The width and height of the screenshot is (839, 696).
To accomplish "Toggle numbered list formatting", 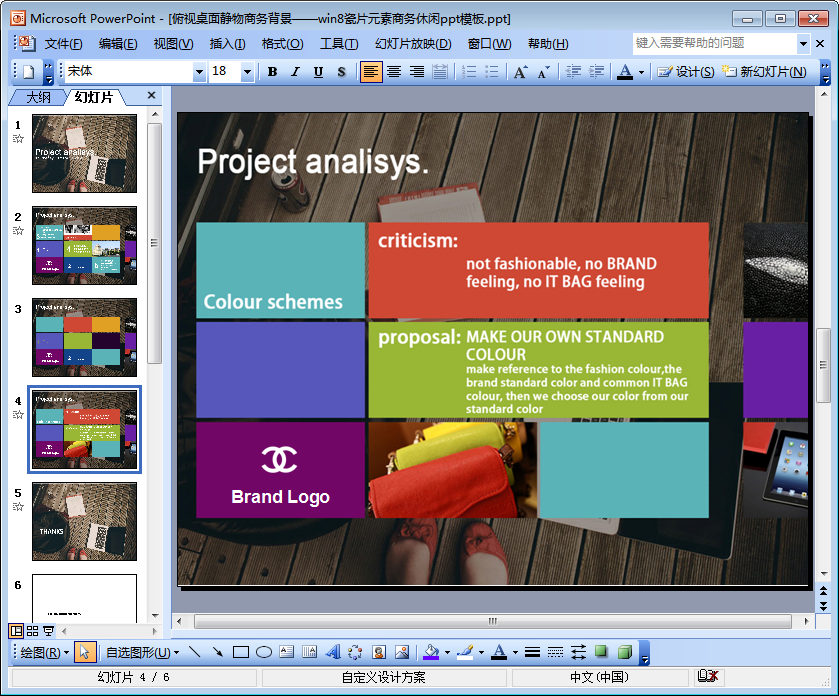I will coord(469,72).
